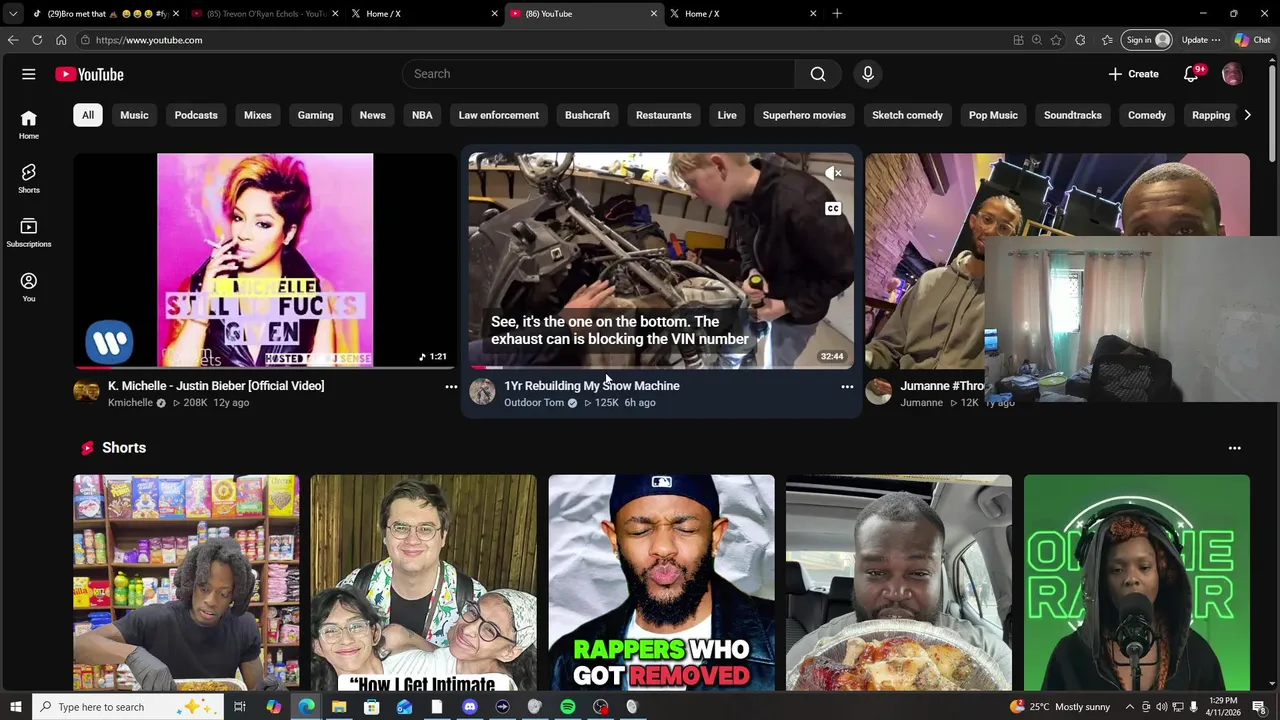The image size is (1280, 720).
Task: Open the You page in sidebar
Action: pyautogui.click(x=28, y=287)
